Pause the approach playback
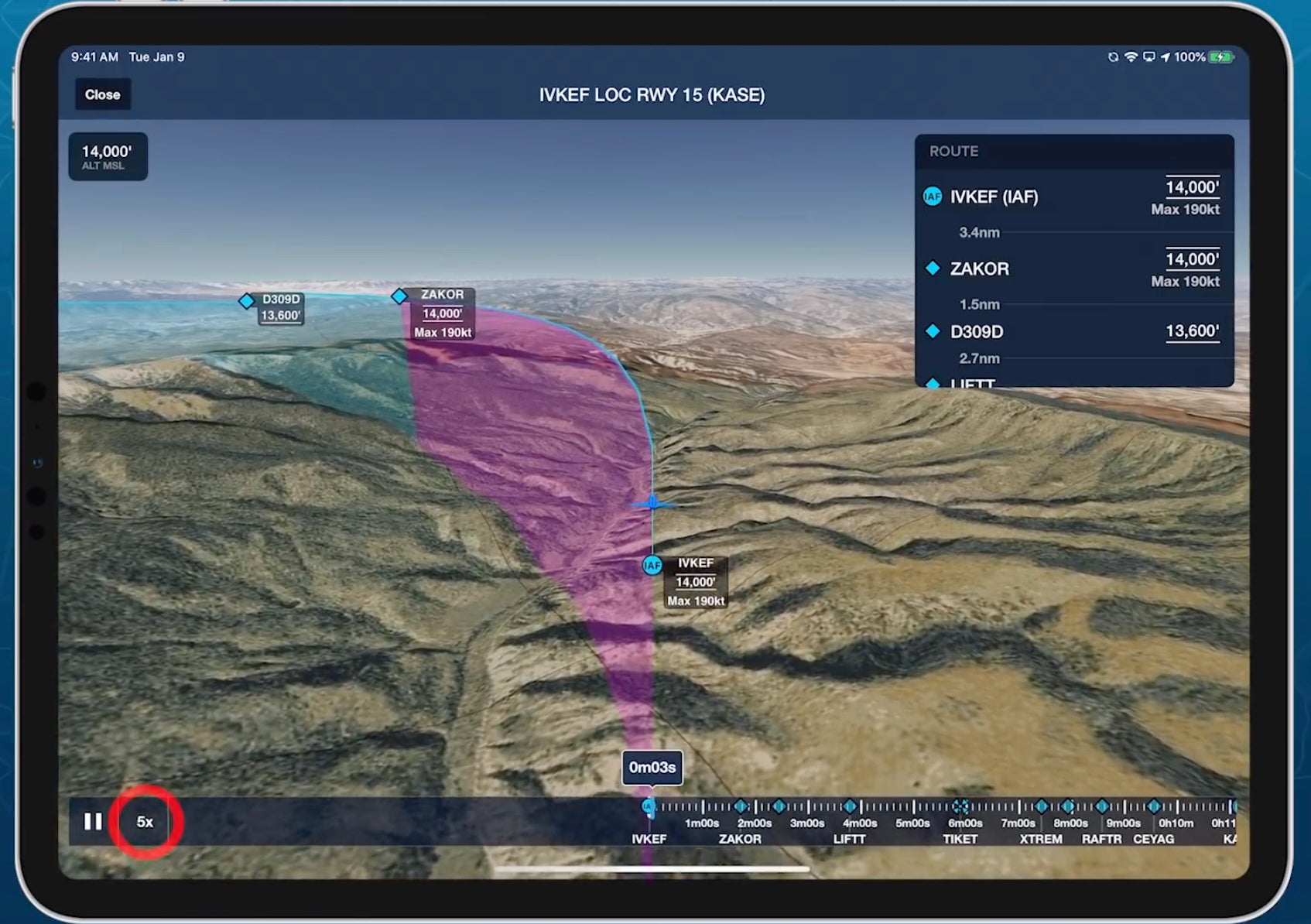The height and width of the screenshot is (924, 1311). (93, 821)
